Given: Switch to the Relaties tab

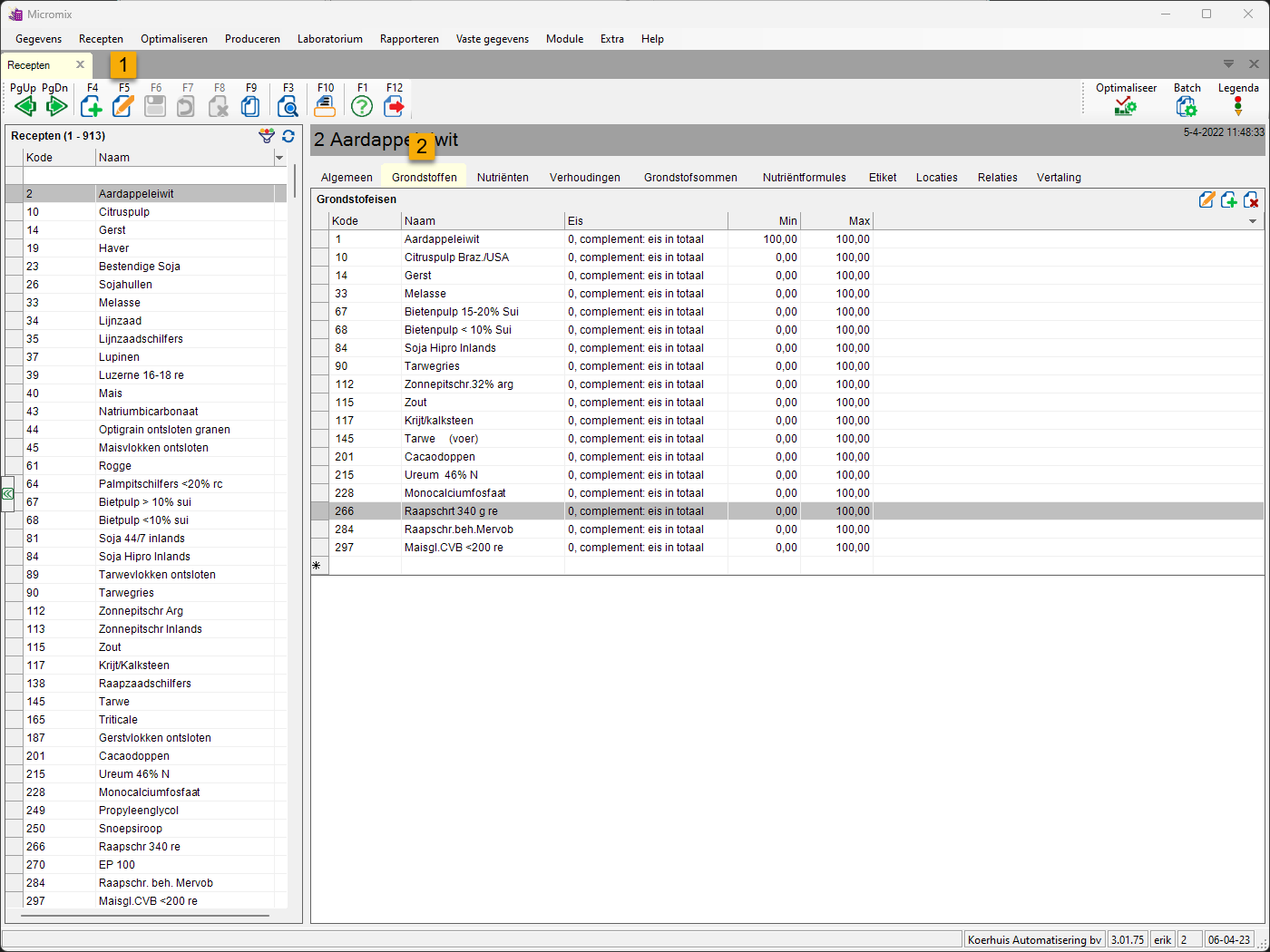Looking at the screenshot, I should pos(998,178).
